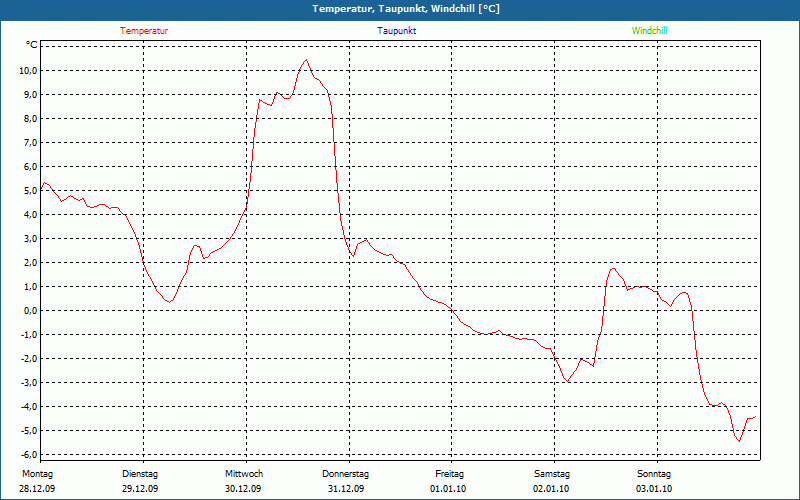This screenshot has height=500, width=800.
Task: Click the date 30.12.09
Action: click(243, 489)
